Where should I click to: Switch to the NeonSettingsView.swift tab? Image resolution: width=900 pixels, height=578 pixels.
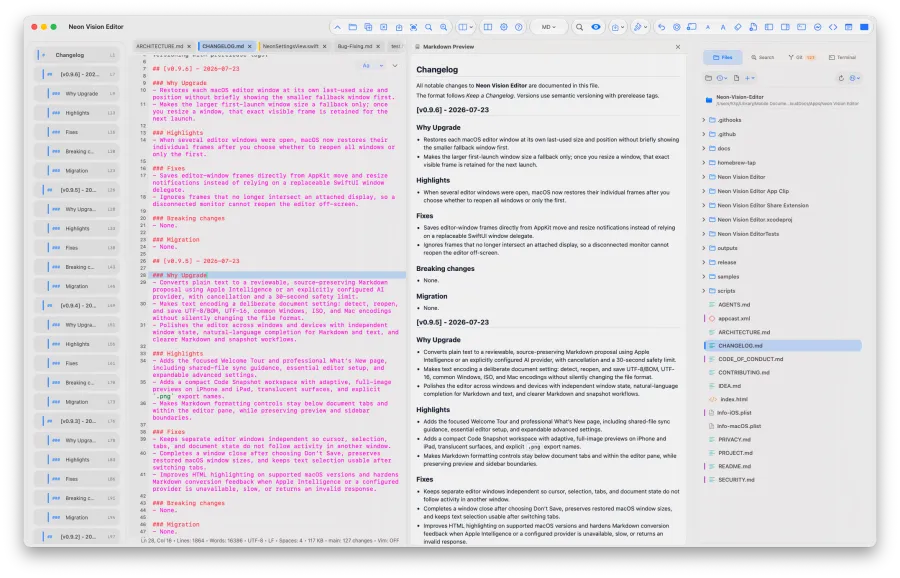tap(290, 46)
